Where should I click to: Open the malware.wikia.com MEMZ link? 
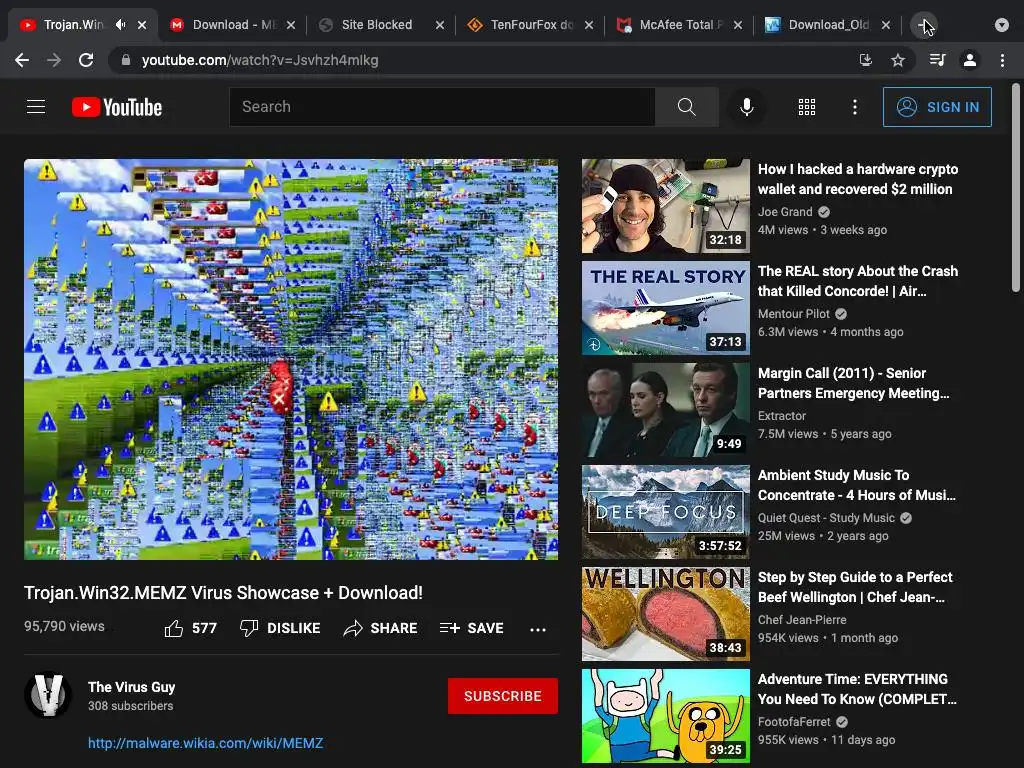(206, 743)
